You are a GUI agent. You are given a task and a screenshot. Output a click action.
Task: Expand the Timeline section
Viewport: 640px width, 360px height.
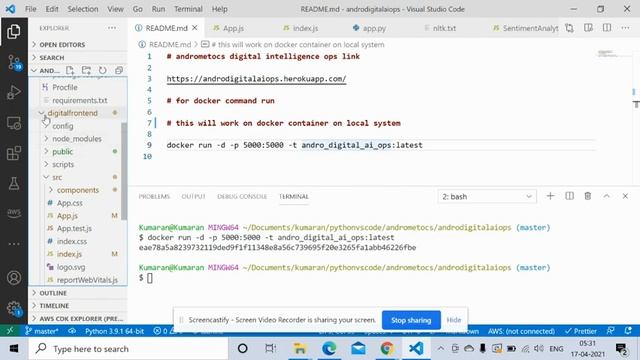78,306
